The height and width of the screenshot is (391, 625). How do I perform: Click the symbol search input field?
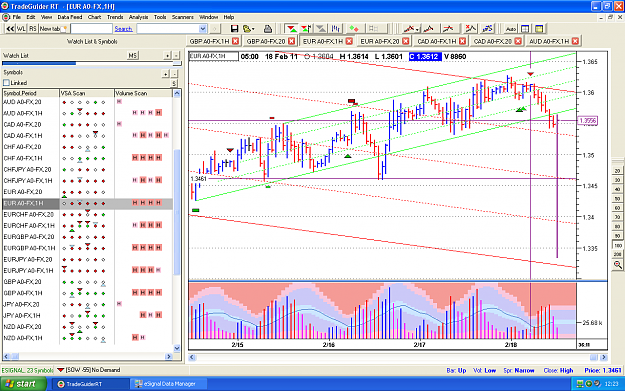[91, 29]
